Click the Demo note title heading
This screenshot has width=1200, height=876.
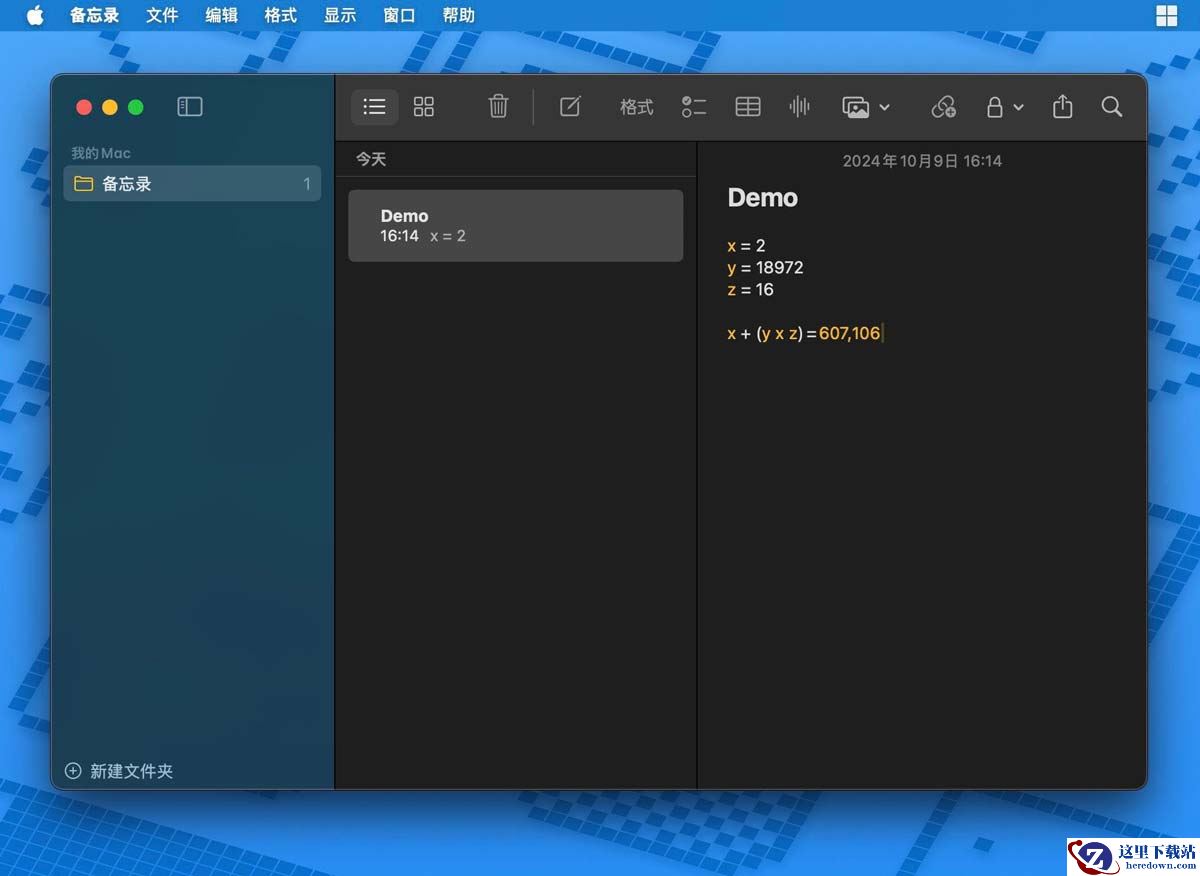(x=763, y=198)
